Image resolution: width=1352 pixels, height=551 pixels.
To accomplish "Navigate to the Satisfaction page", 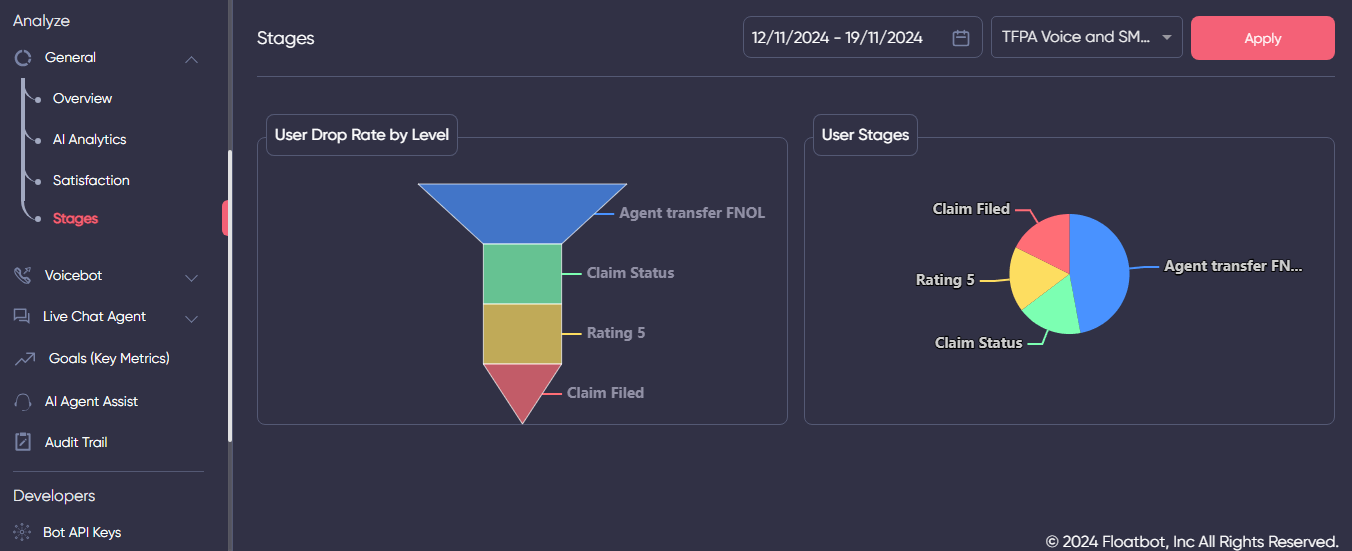I will [91, 180].
